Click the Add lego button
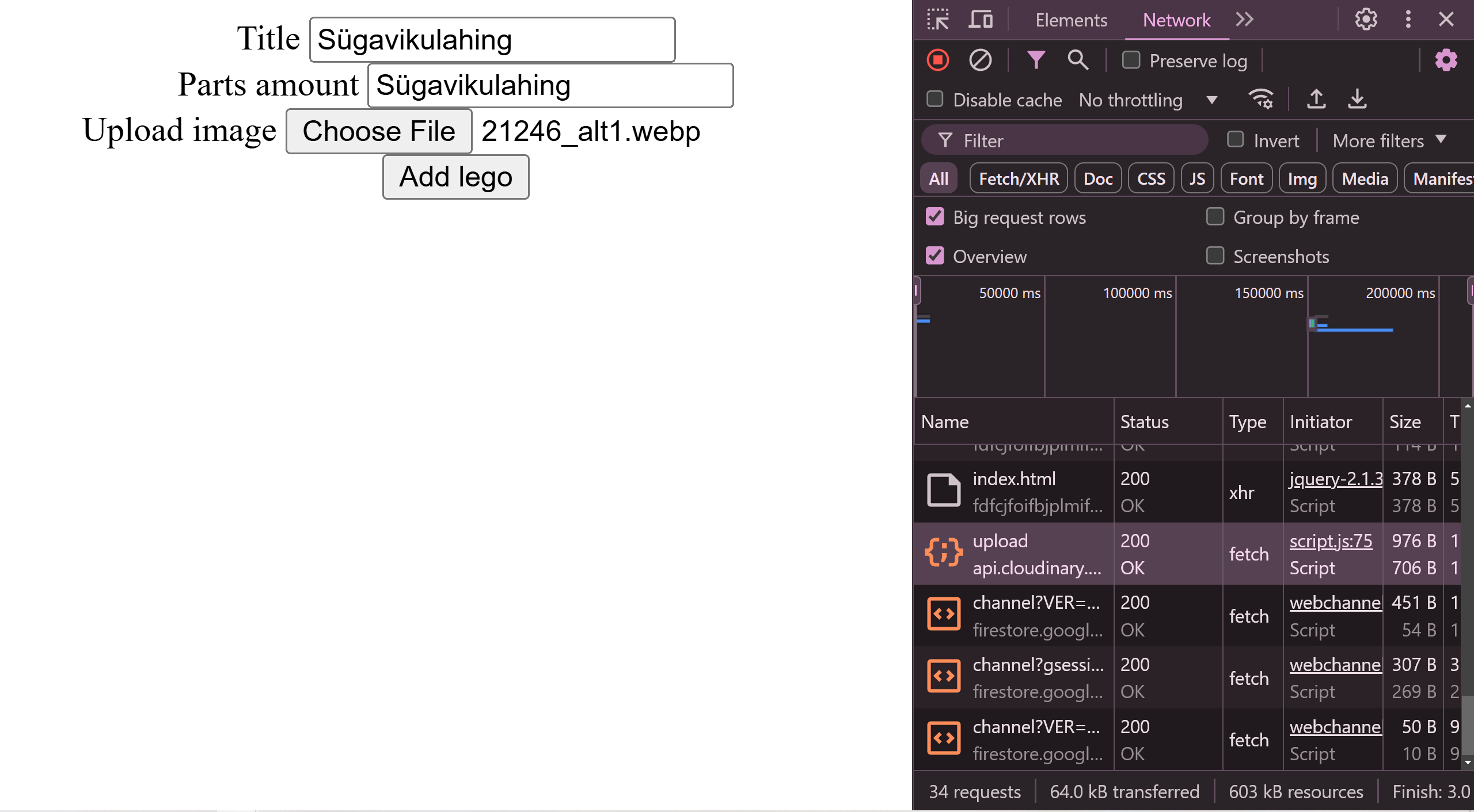The height and width of the screenshot is (812, 1474). [x=455, y=176]
